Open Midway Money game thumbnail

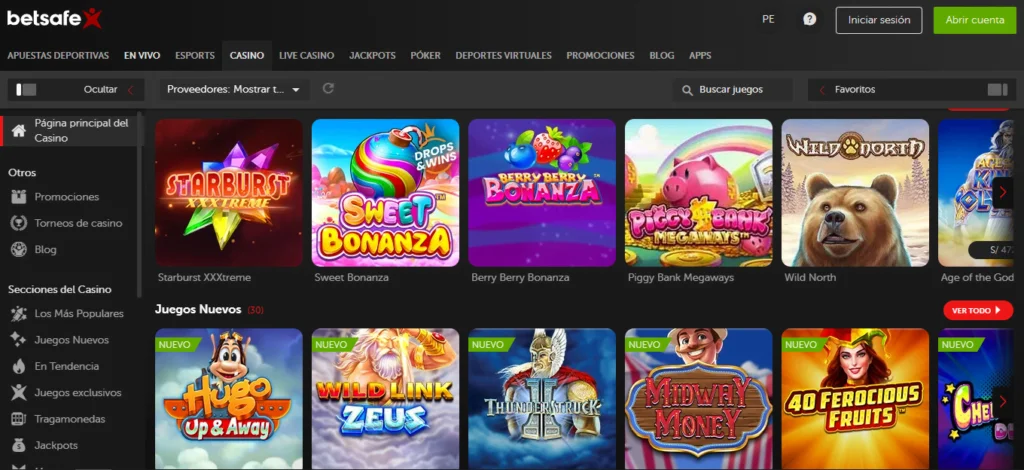[x=699, y=399]
